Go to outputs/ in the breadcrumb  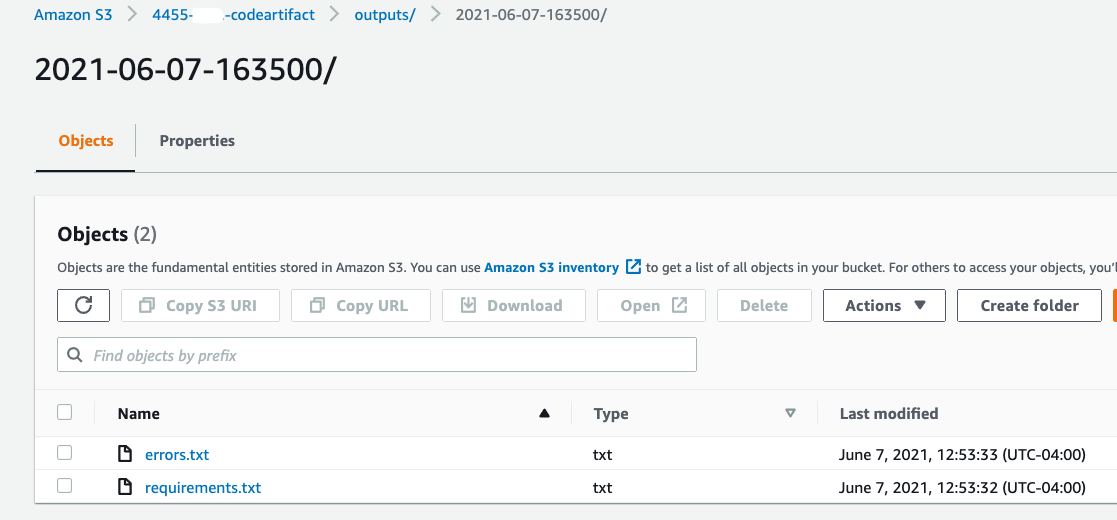coord(385,14)
